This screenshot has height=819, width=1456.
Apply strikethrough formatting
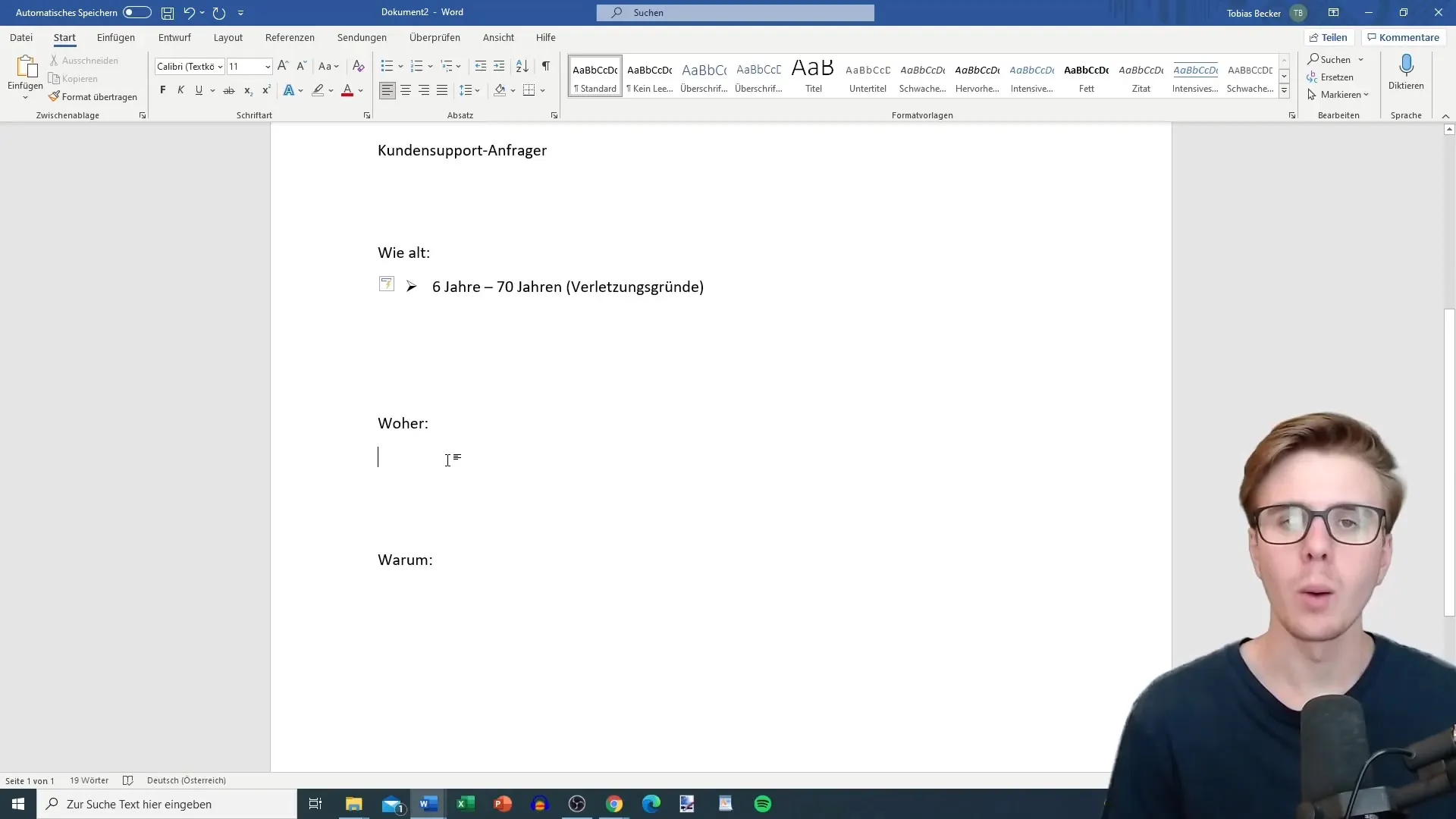pyautogui.click(x=229, y=90)
